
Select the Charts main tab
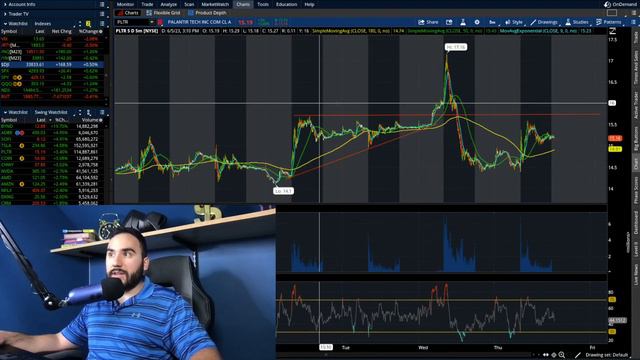point(243,4)
